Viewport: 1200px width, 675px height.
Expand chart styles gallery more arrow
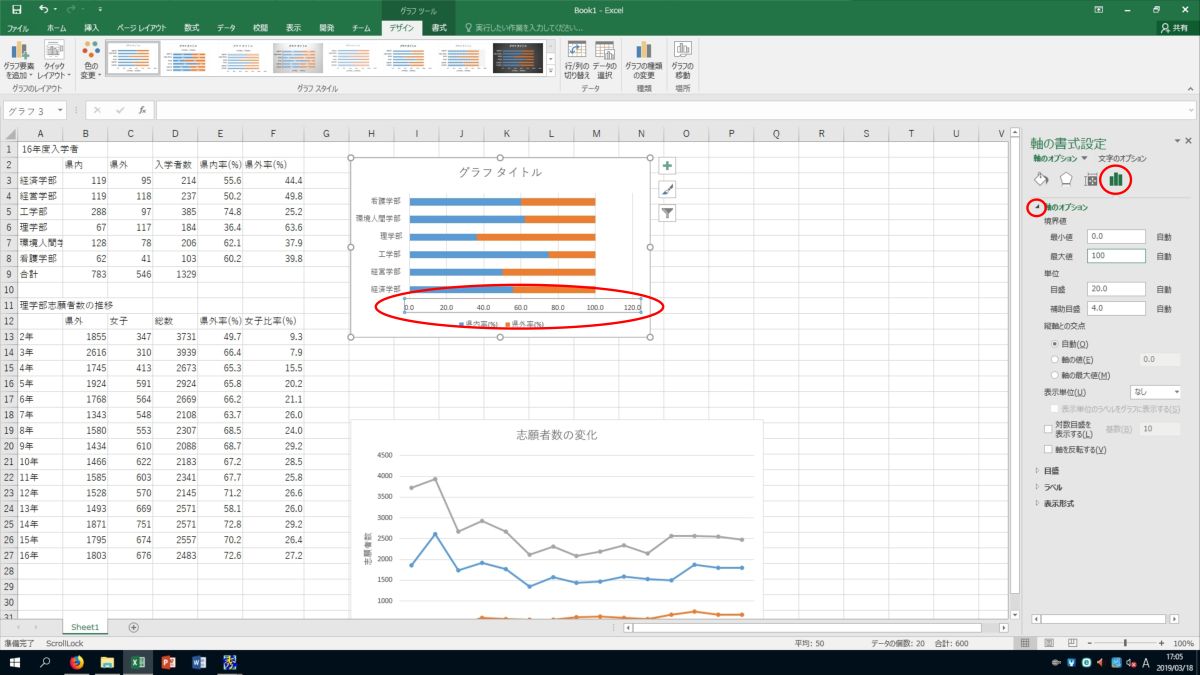[552, 72]
